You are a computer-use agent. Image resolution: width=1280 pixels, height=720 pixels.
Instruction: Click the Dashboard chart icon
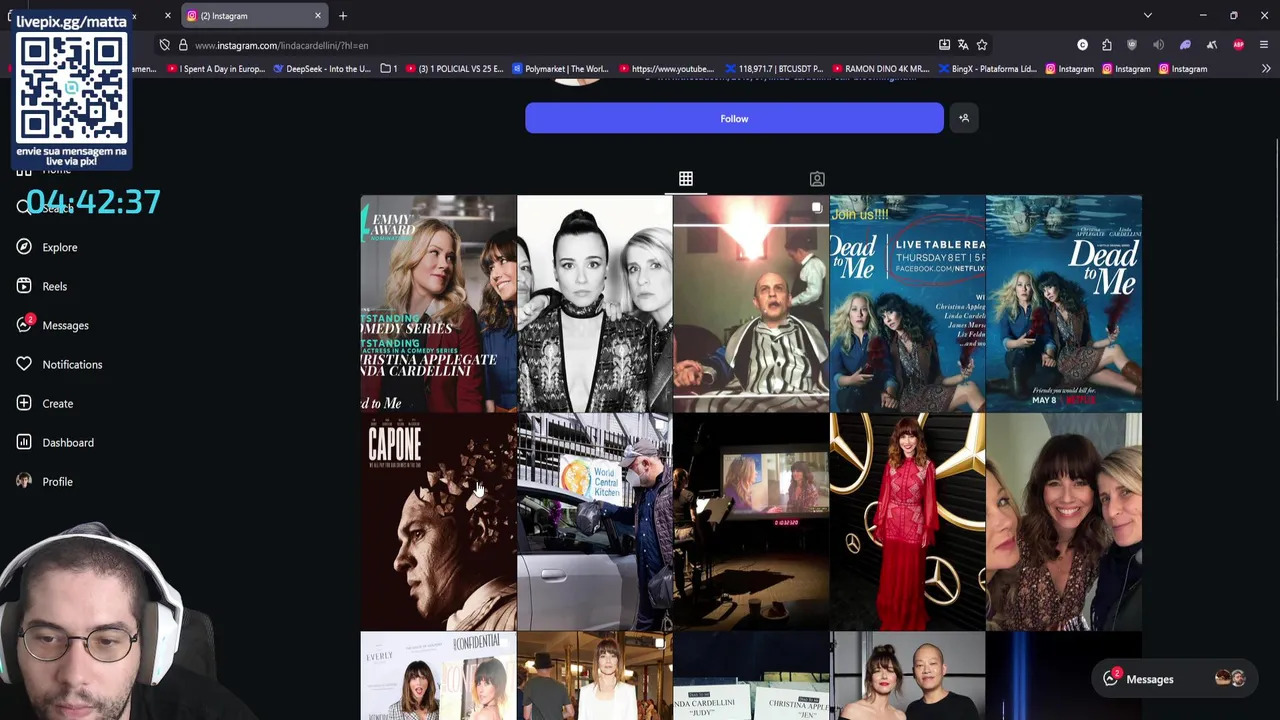click(24, 442)
